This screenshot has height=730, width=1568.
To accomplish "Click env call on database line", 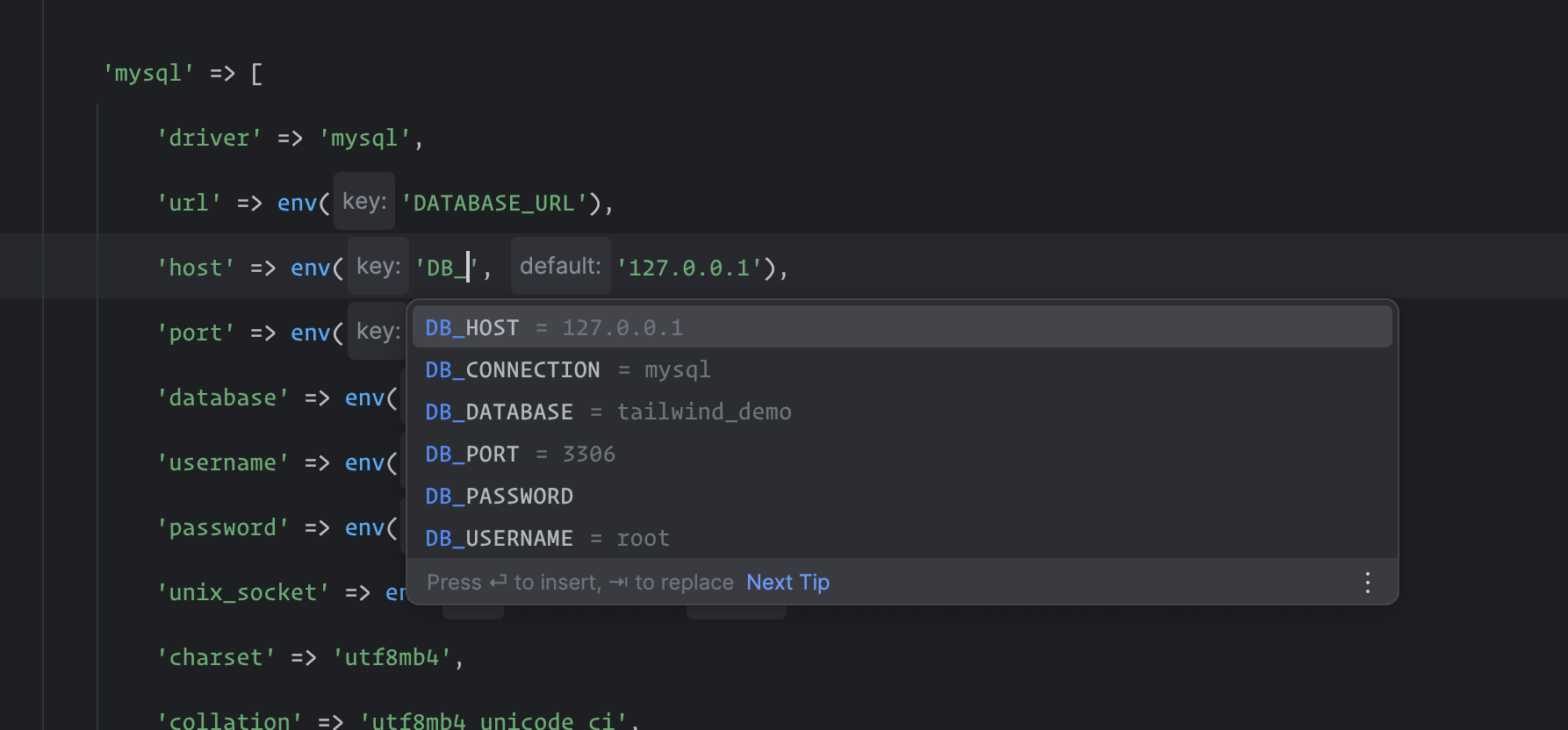I will coord(364,397).
